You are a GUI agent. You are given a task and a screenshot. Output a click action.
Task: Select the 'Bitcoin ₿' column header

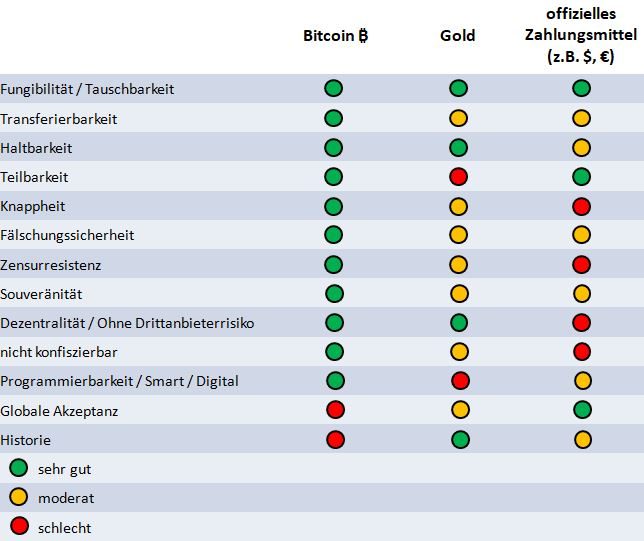[336, 36]
